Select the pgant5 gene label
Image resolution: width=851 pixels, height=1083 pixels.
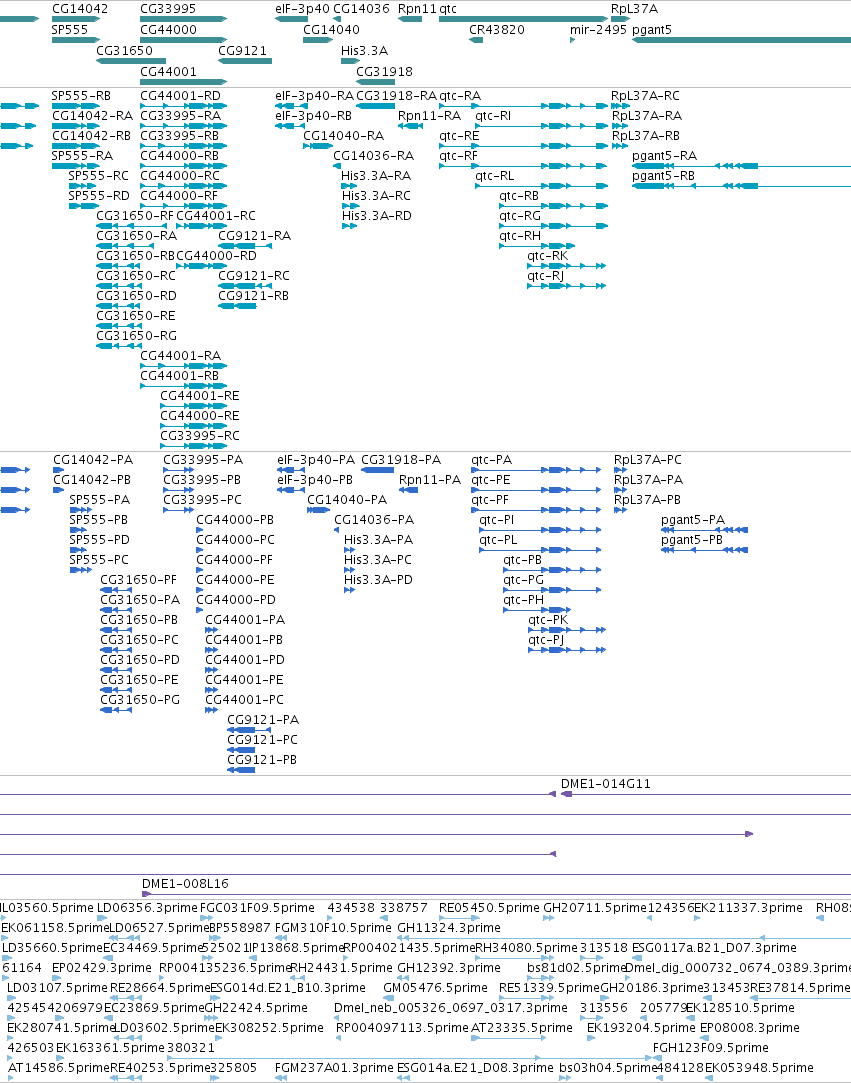click(x=651, y=30)
